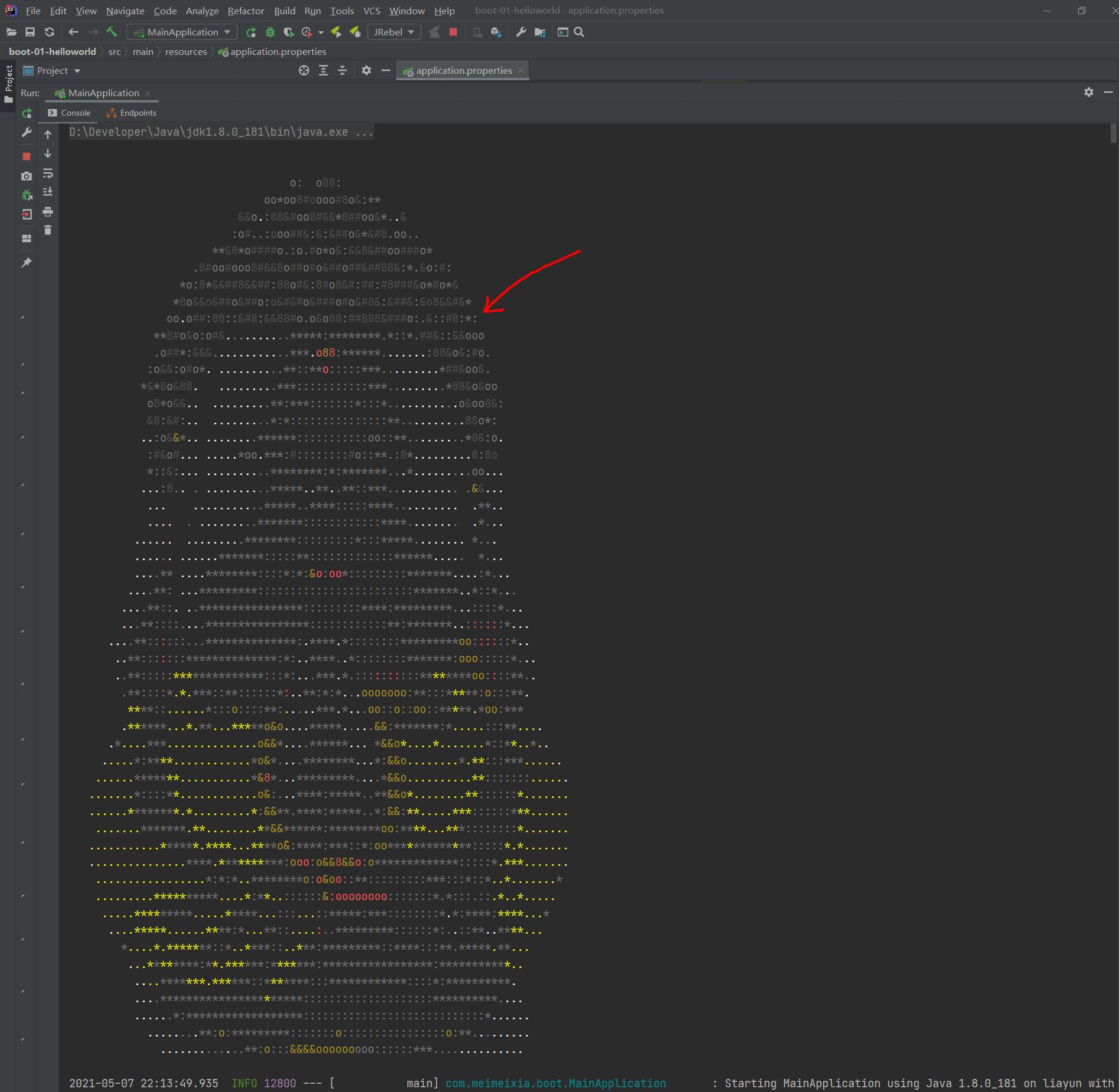Screen dimensions: 1119x1092
Task: Click com.meimeixia.boot.MainApplication log link
Action: (555, 1083)
